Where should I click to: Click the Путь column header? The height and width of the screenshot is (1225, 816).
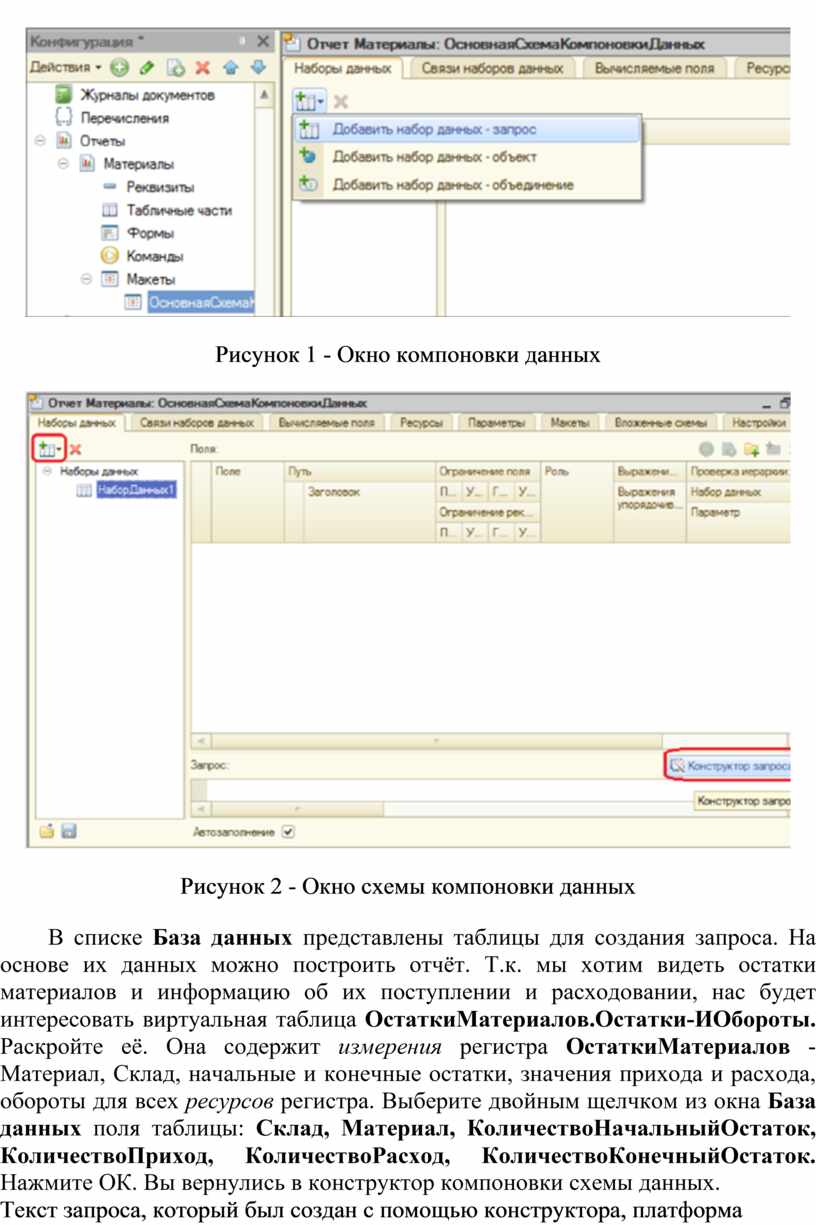tap(359, 470)
